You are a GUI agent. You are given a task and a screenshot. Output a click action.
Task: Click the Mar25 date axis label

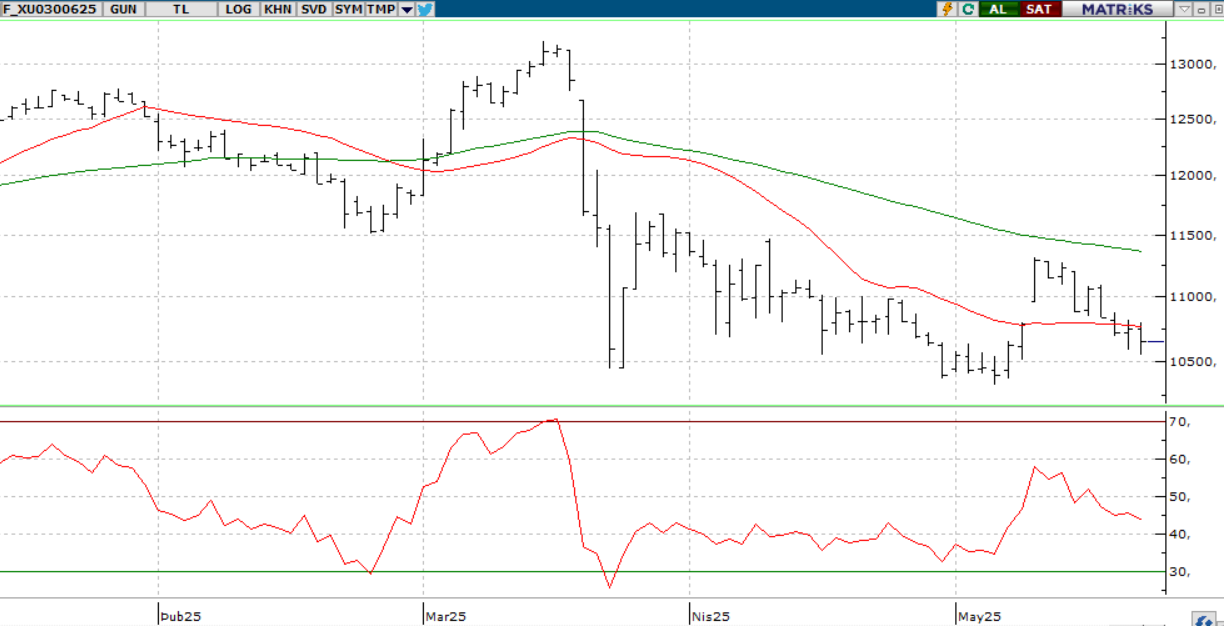click(x=446, y=616)
